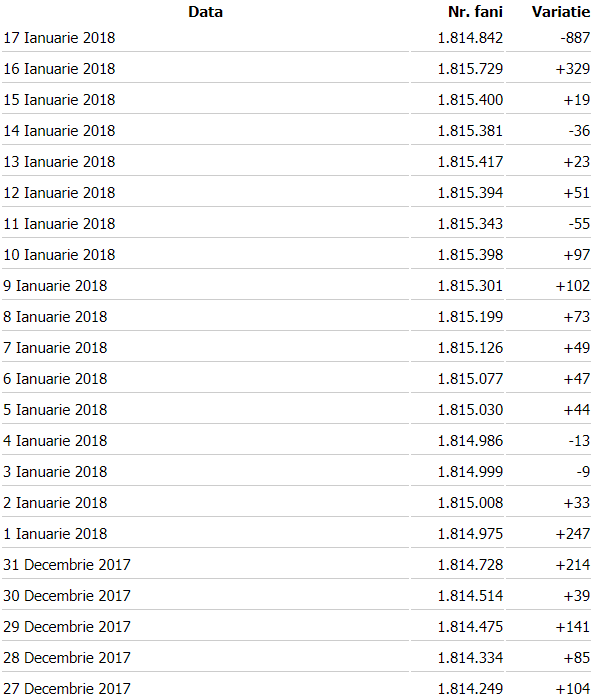Click the Nr. fani column header
The image size is (592, 699).
pyautogui.click(x=475, y=12)
